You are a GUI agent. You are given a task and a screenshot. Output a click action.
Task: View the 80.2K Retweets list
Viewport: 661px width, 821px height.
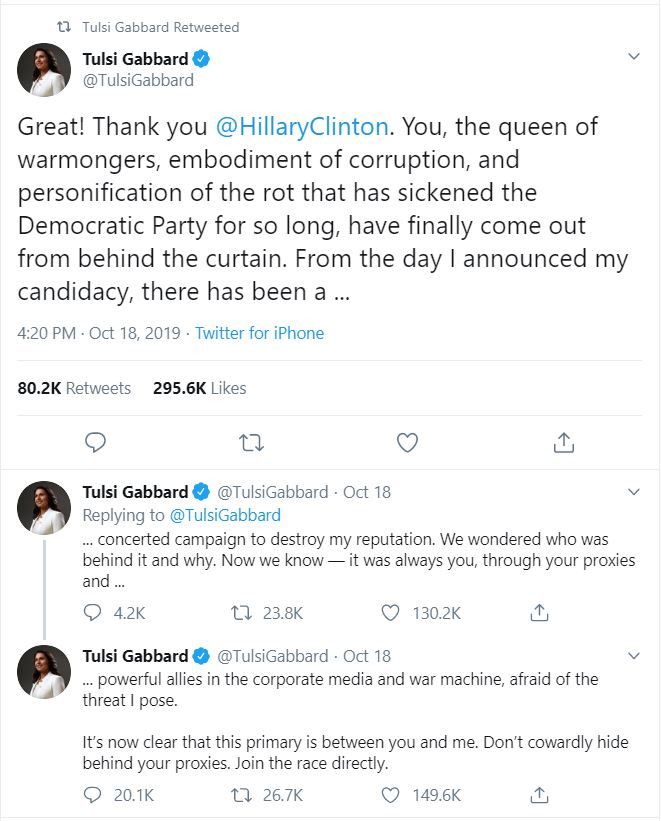pyautogui.click(x=75, y=388)
